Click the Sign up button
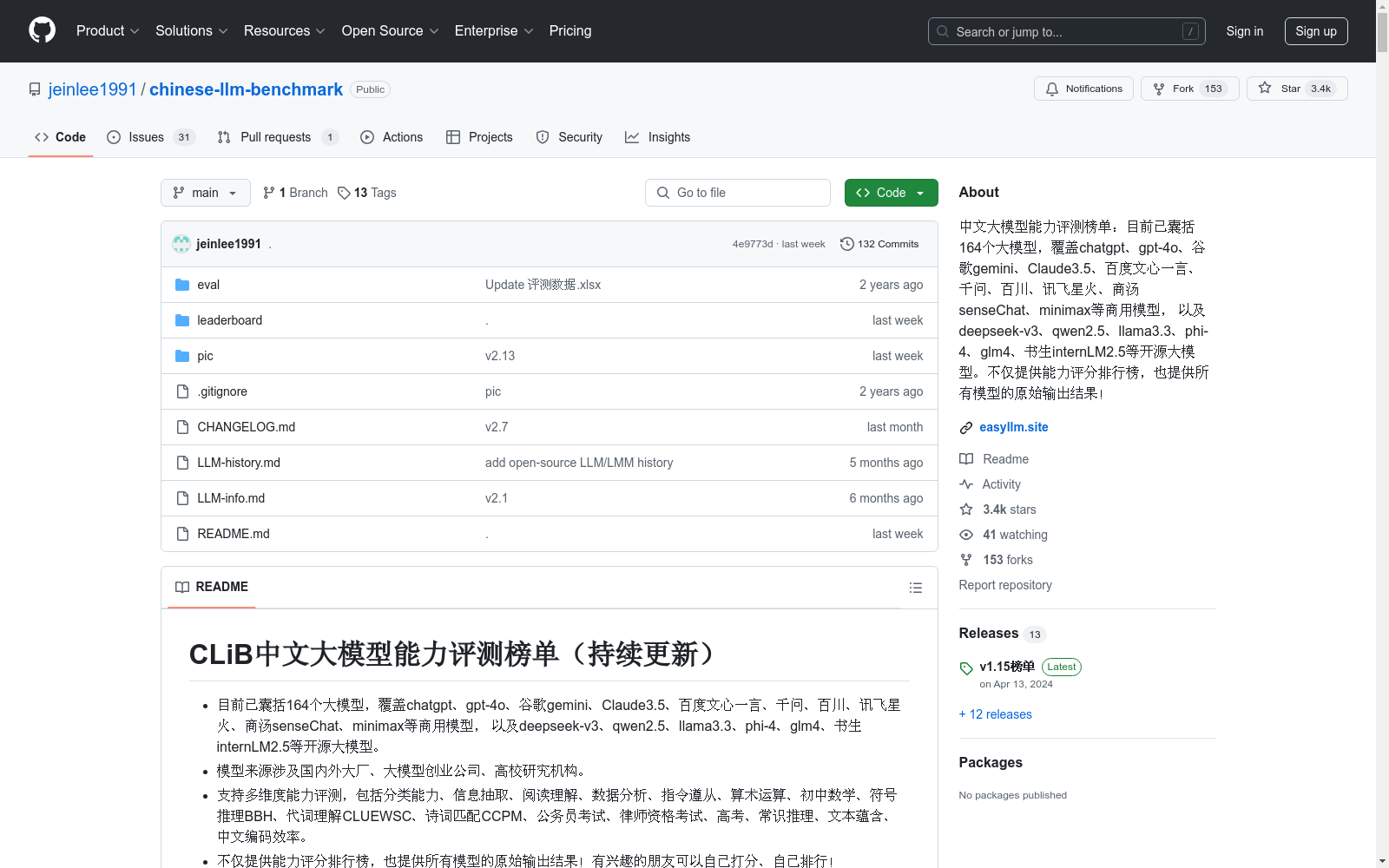The image size is (1389, 868). 1316,31
